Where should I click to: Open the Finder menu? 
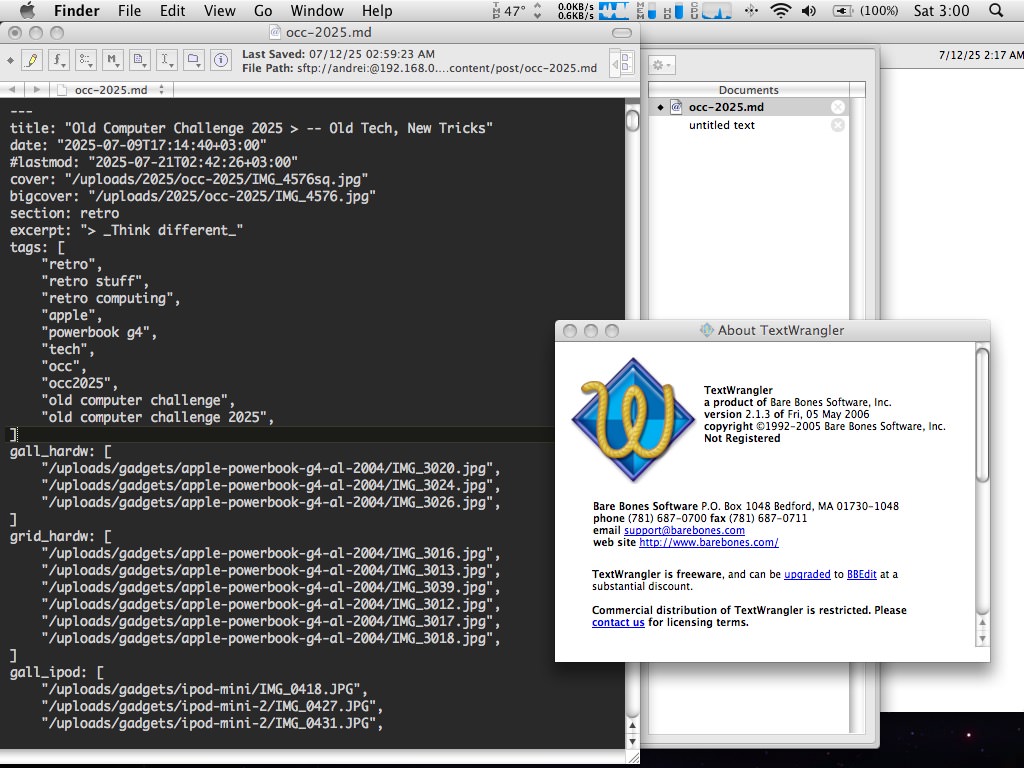[x=76, y=10]
